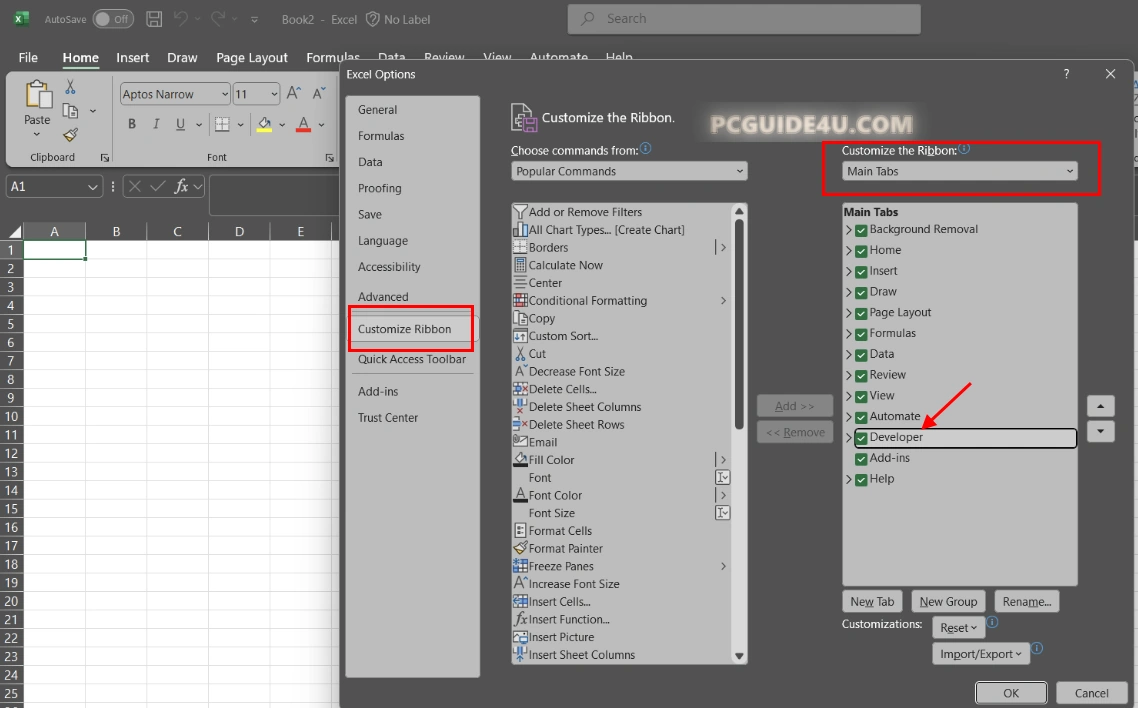The height and width of the screenshot is (708, 1138).
Task: Select the Format Painter brush icon in ribbon
Action: click(x=70, y=135)
